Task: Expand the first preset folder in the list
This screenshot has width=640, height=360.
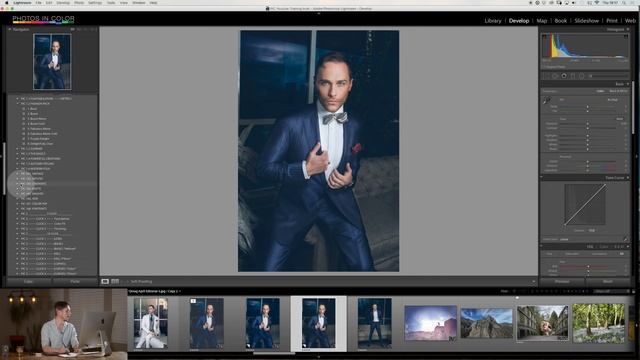Action: pyautogui.click(x=18, y=99)
